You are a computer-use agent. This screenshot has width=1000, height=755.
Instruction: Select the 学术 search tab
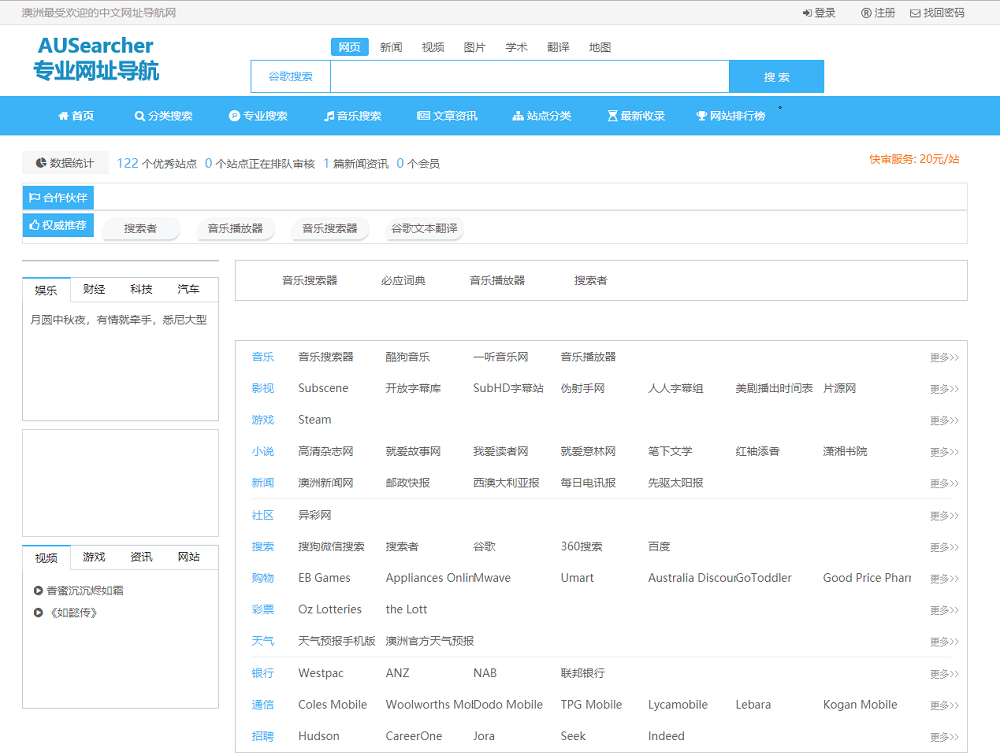(517, 47)
